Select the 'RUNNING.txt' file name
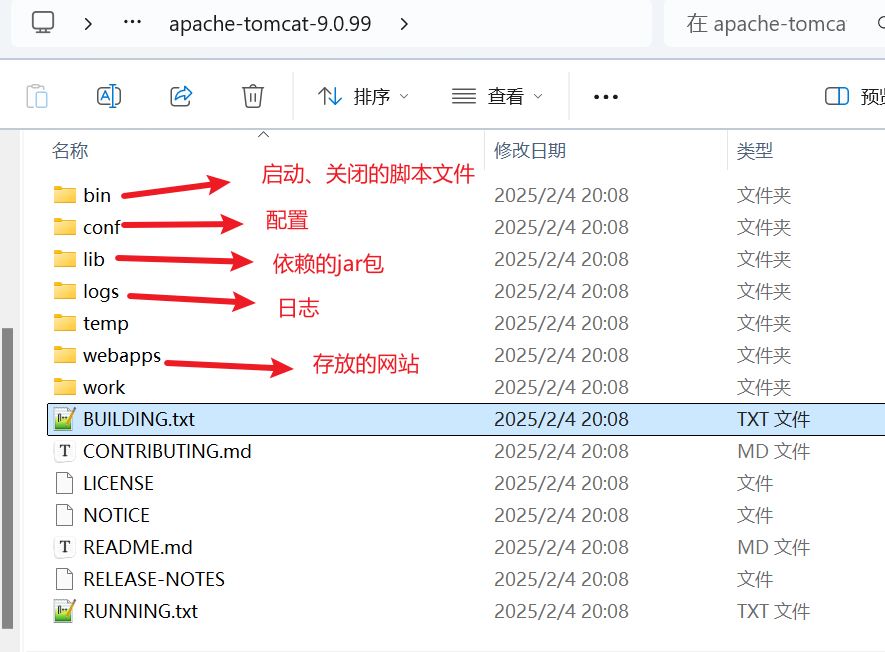This screenshot has width=885, height=652. [141, 611]
